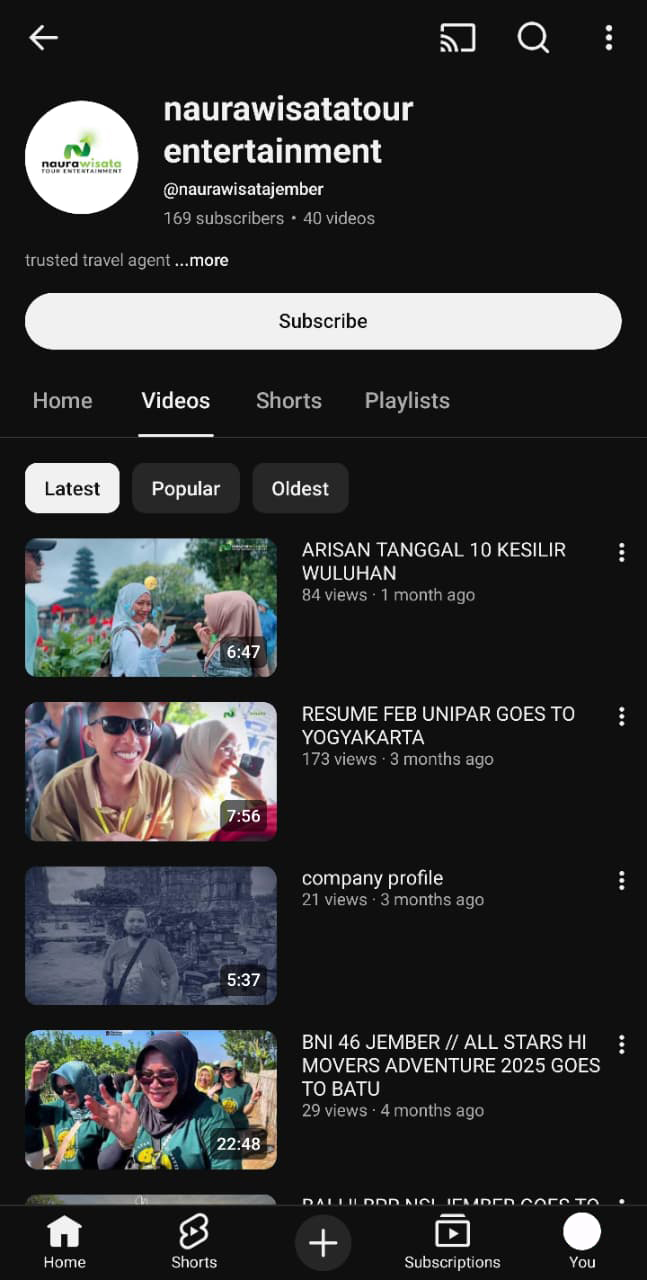Select the Popular filter chip

185,488
